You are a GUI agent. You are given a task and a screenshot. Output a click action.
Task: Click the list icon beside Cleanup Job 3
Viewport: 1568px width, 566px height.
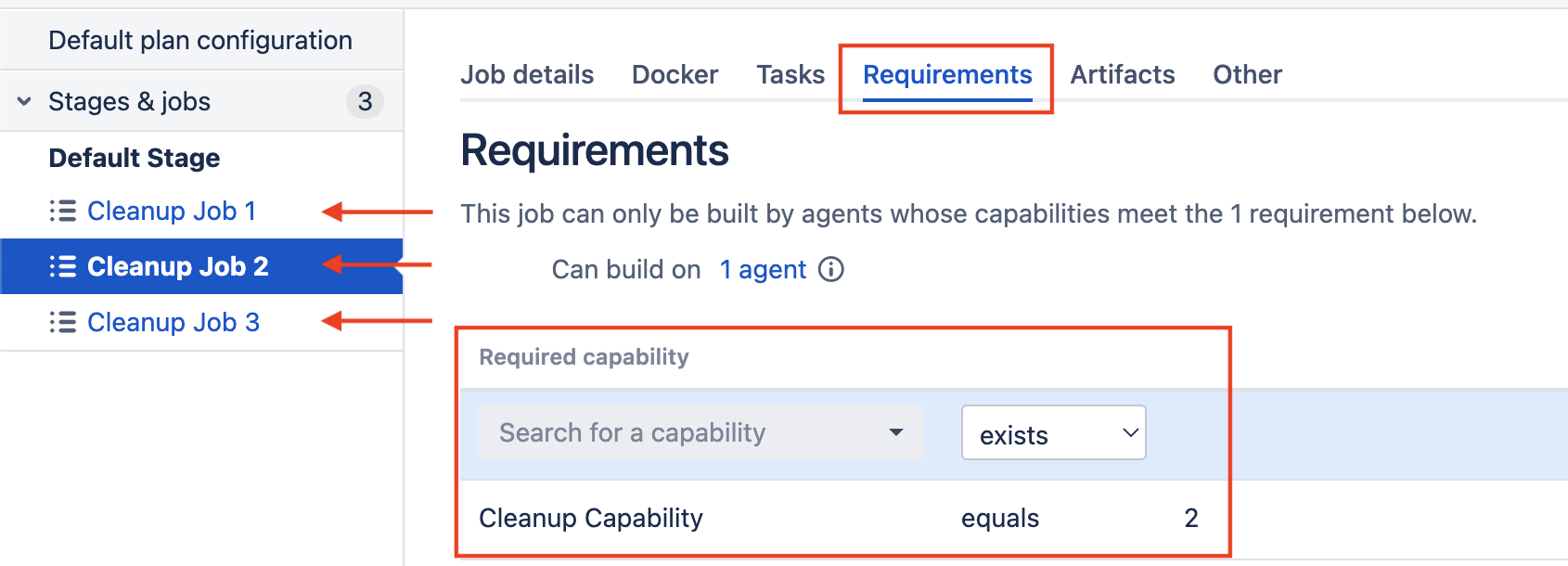coord(62,323)
